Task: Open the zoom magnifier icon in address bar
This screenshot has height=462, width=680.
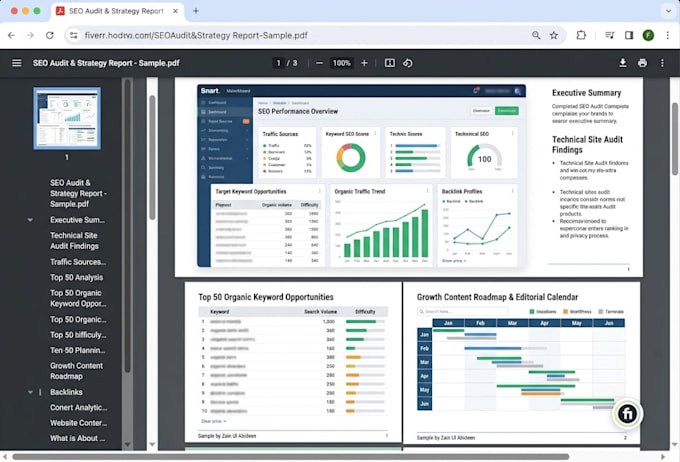Action: coord(536,36)
